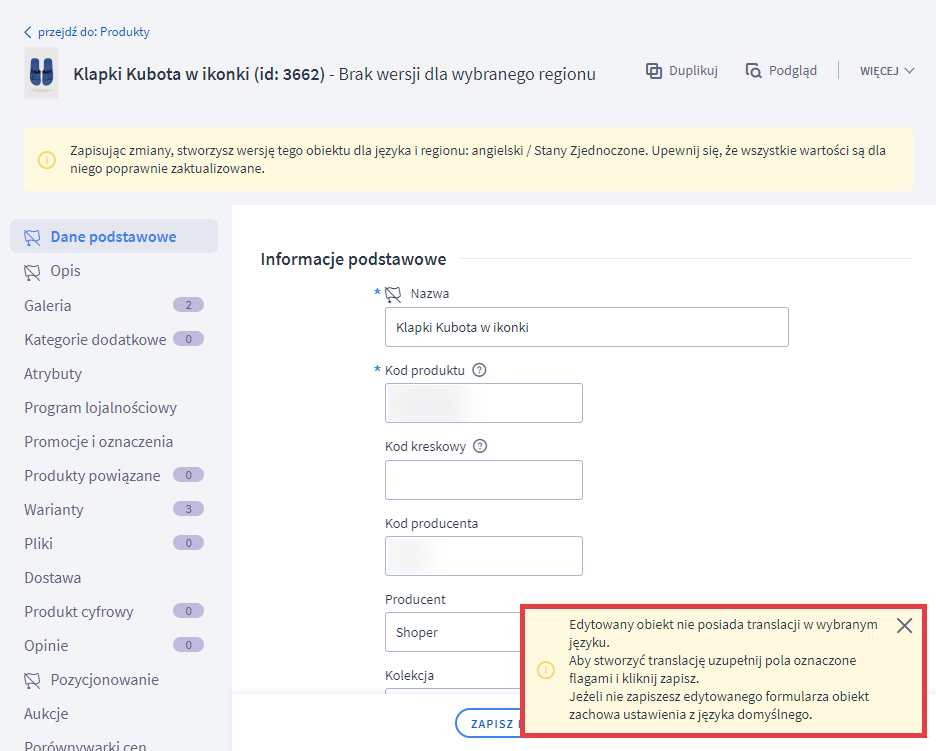Select Produkty powiązane in sidebar
The image size is (936, 751).
coord(92,476)
